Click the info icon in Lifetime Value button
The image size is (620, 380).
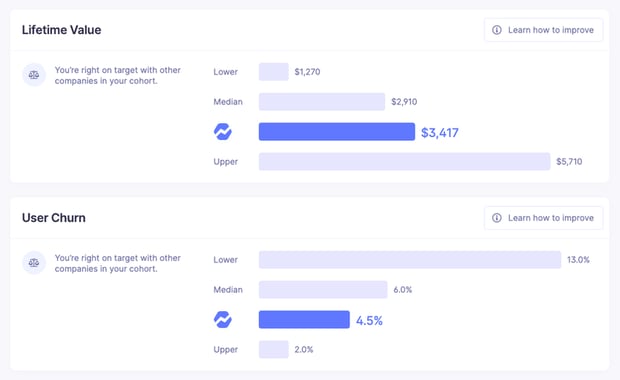[497, 30]
